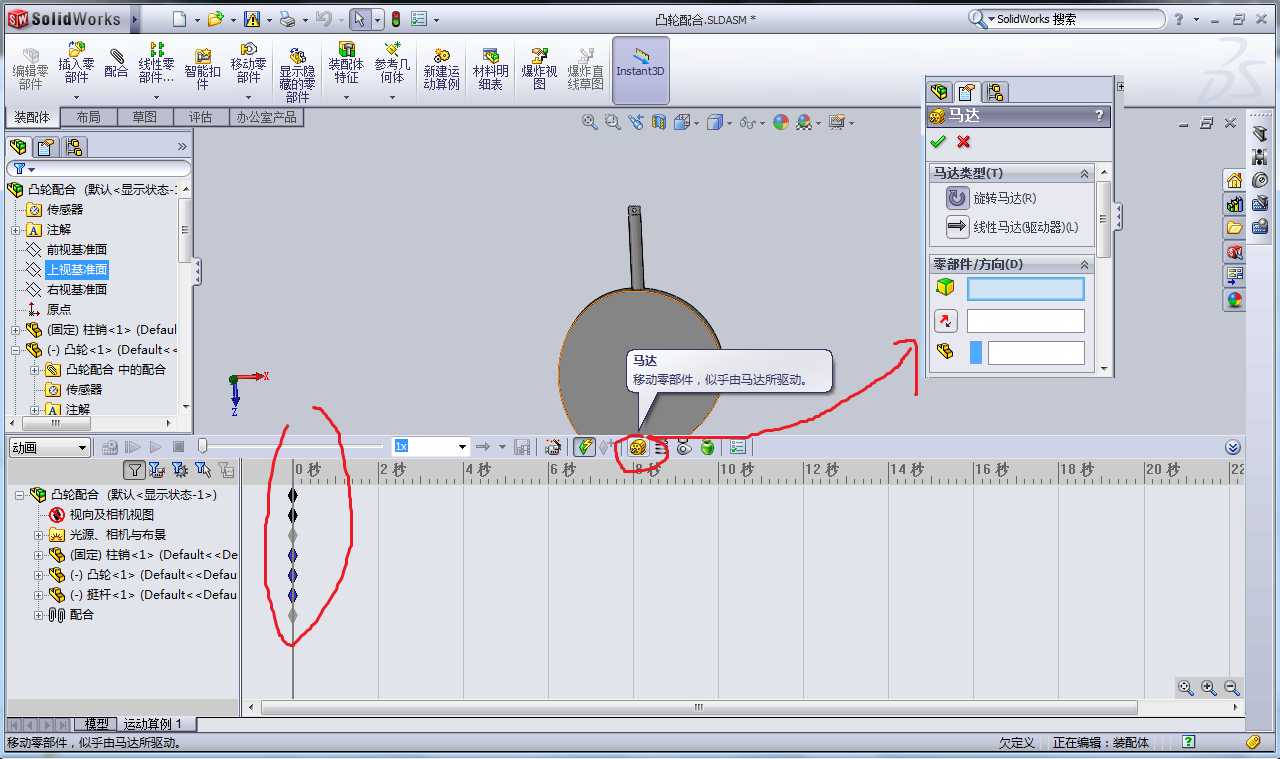
Task: Confirm the motor with the green checkmark
Action: pos(937,142)
